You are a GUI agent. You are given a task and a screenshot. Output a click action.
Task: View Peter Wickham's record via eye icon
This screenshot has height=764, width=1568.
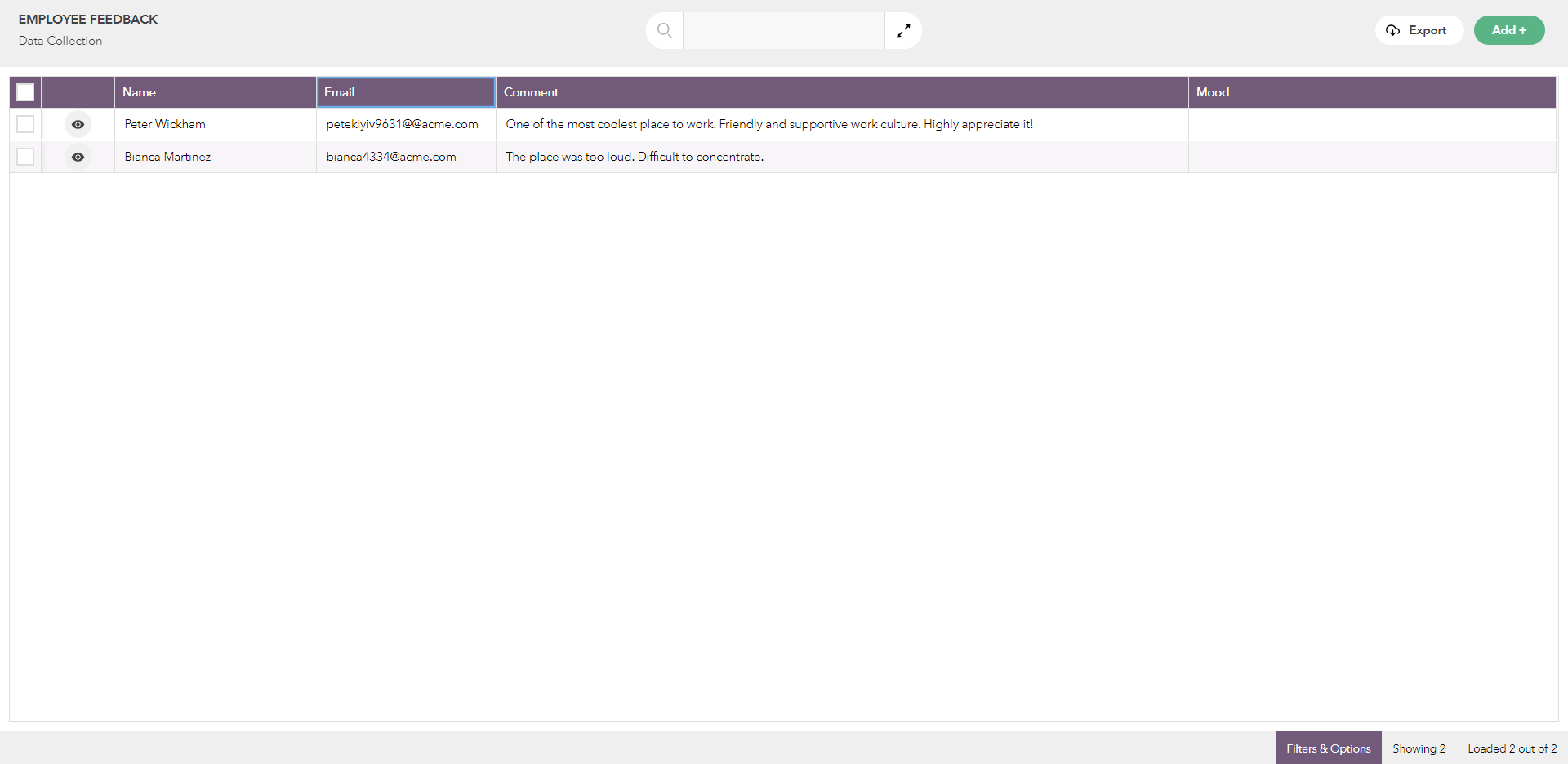tap(78, 125)
